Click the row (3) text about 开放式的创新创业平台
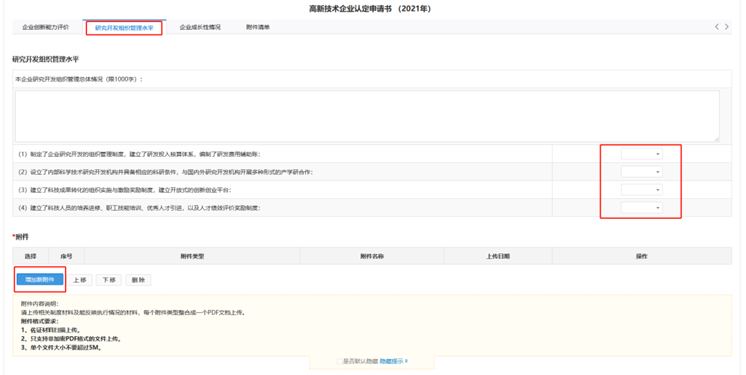The height and width of the screenshot is (375, 746). 124,190
